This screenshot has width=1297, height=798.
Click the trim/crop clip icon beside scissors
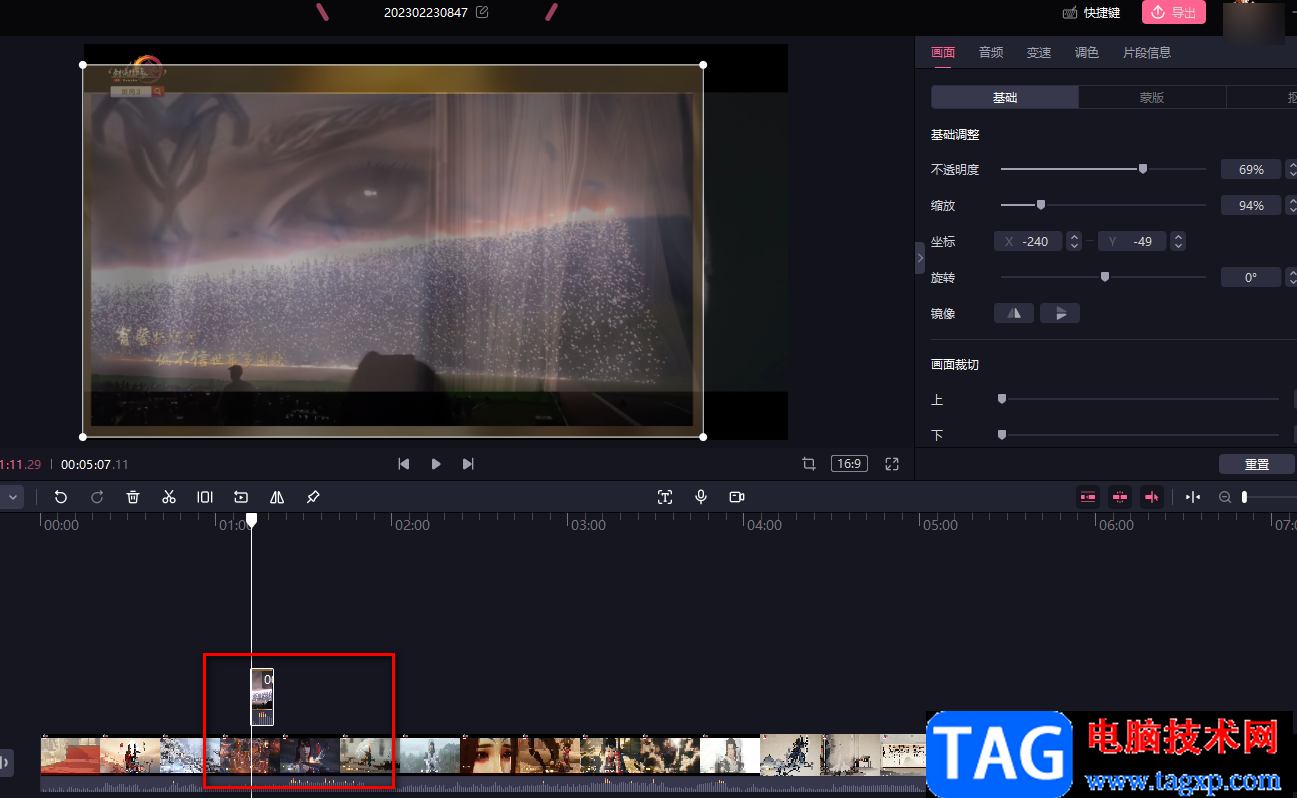tap(205, 497)
